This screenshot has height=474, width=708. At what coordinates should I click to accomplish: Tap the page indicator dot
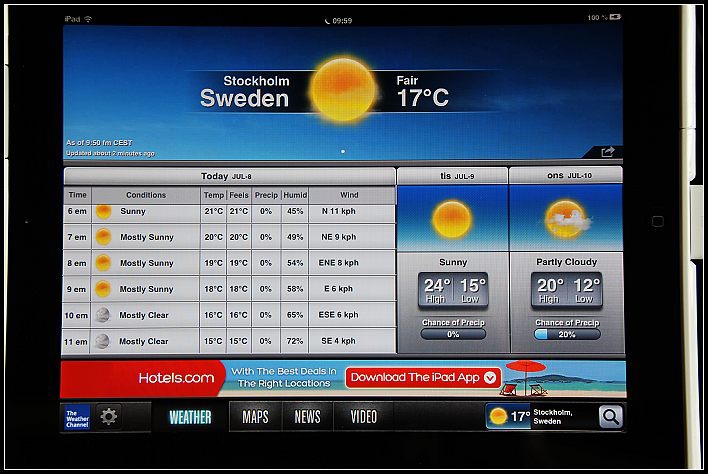pyautogui.click(x=343, y=152)
